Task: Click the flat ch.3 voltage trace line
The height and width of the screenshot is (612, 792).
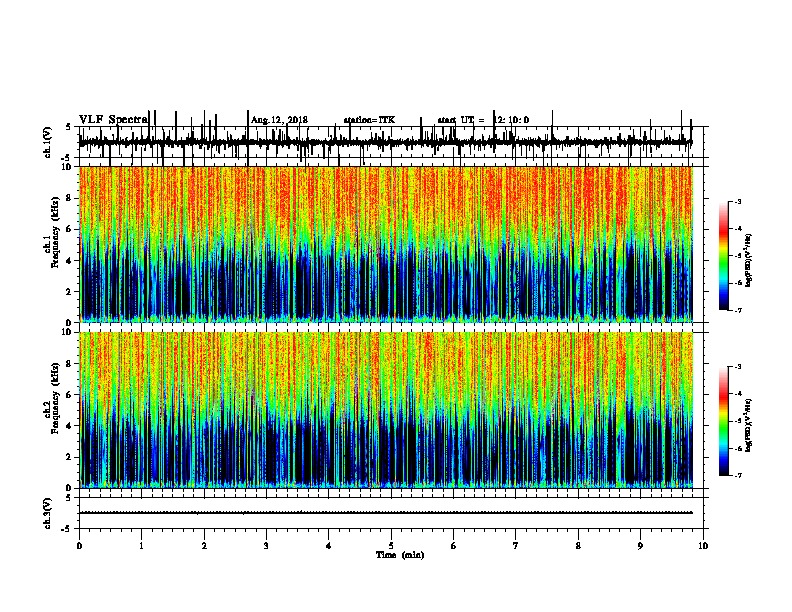Action: click(386, 513)
